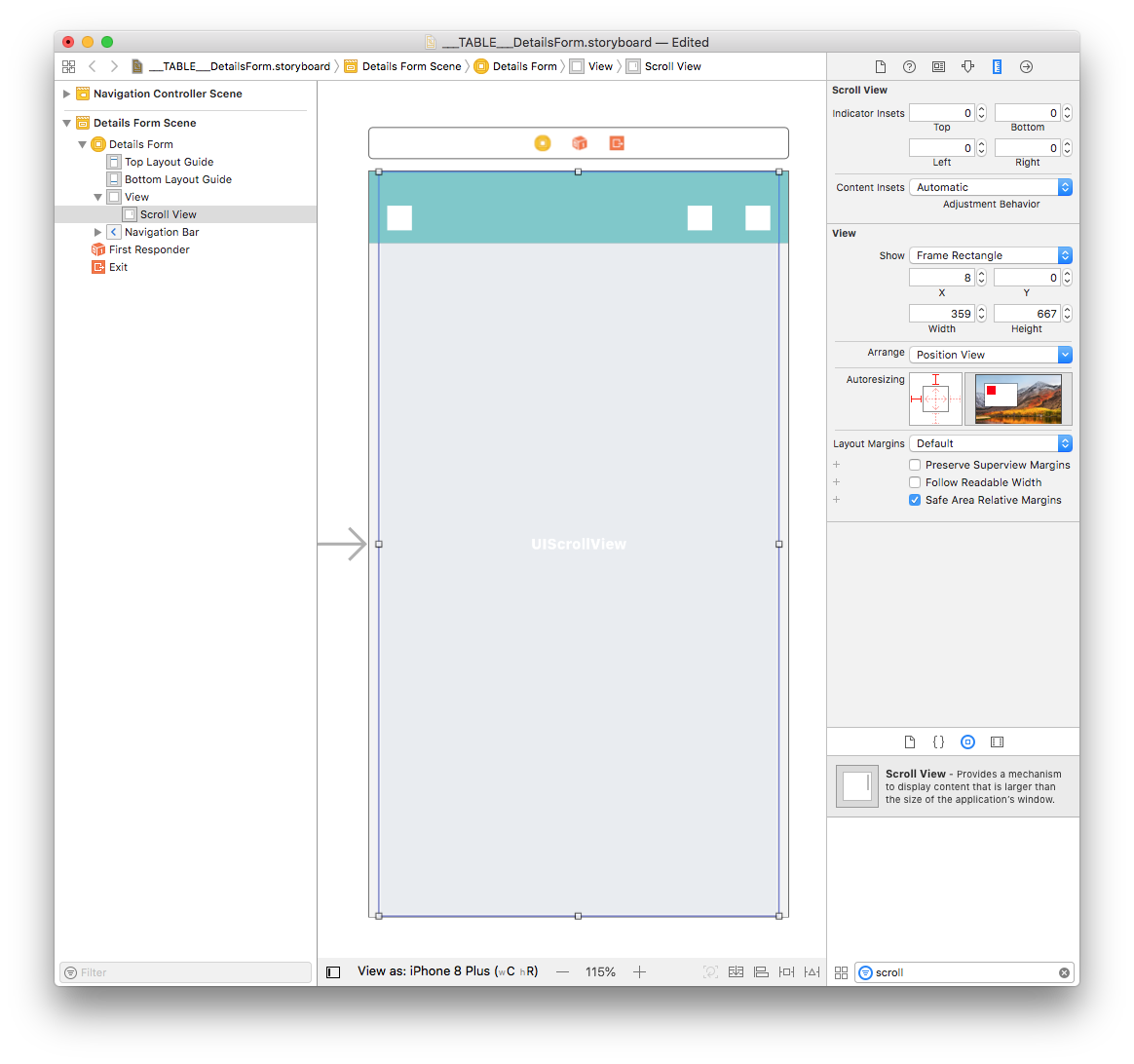Click Indicator Insets Top stepper
Viewport: 1134px width, 1064px height.
point(981,113)
